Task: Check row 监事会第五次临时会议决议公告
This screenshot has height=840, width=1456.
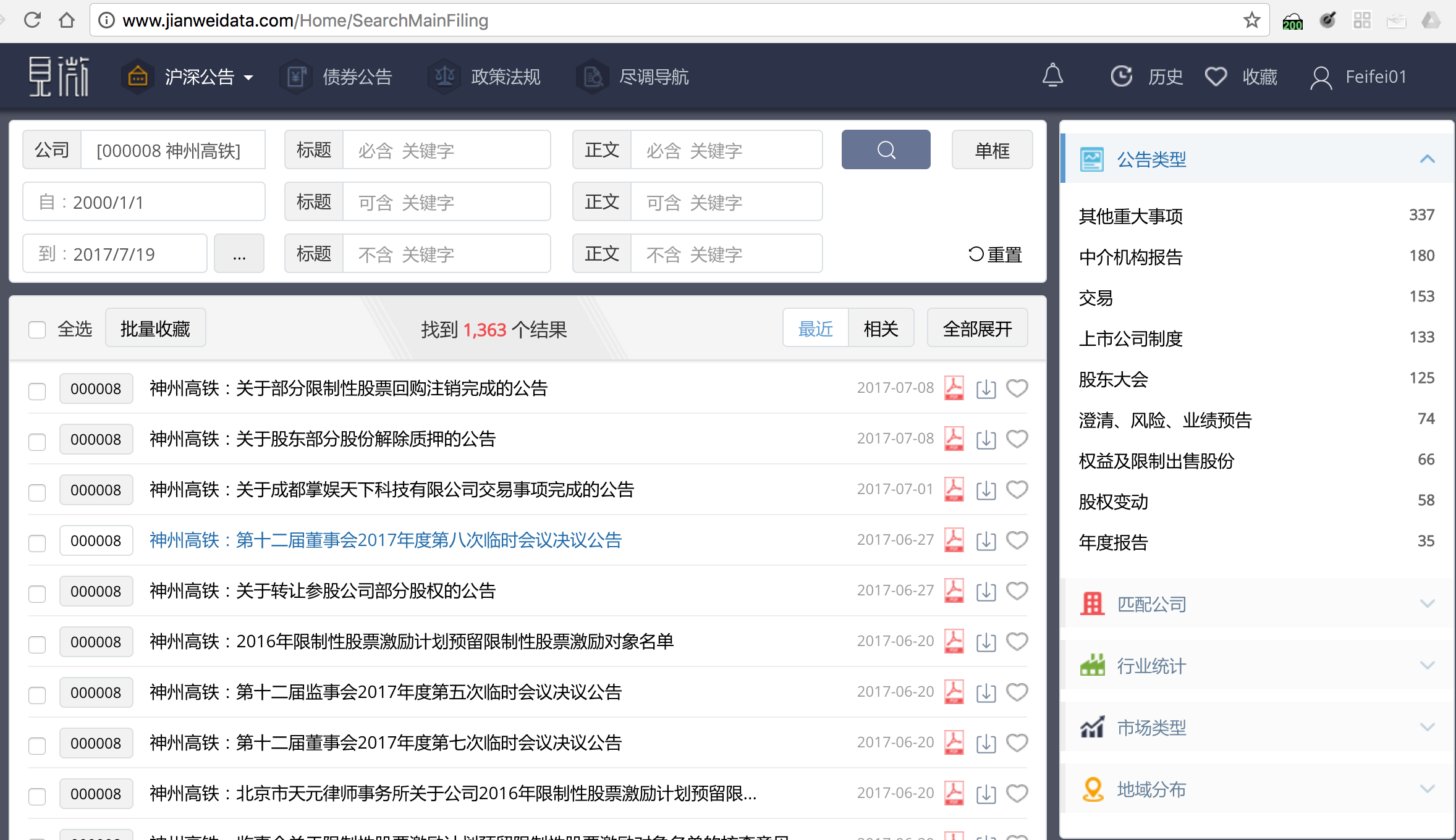Action: pos(37,695)
